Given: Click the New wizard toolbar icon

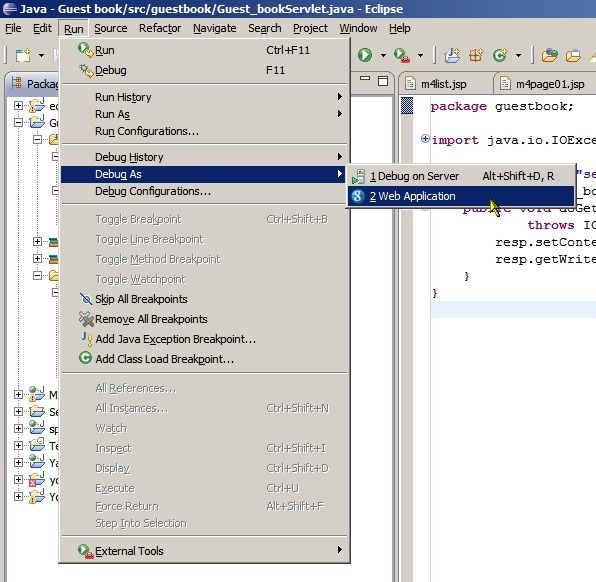Looking at the screenshot, I should click(x=23, y=56).
